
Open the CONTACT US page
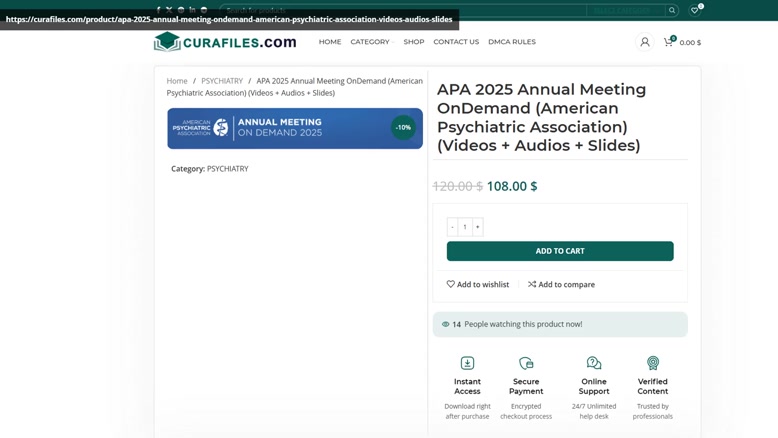tap(456, 42)
